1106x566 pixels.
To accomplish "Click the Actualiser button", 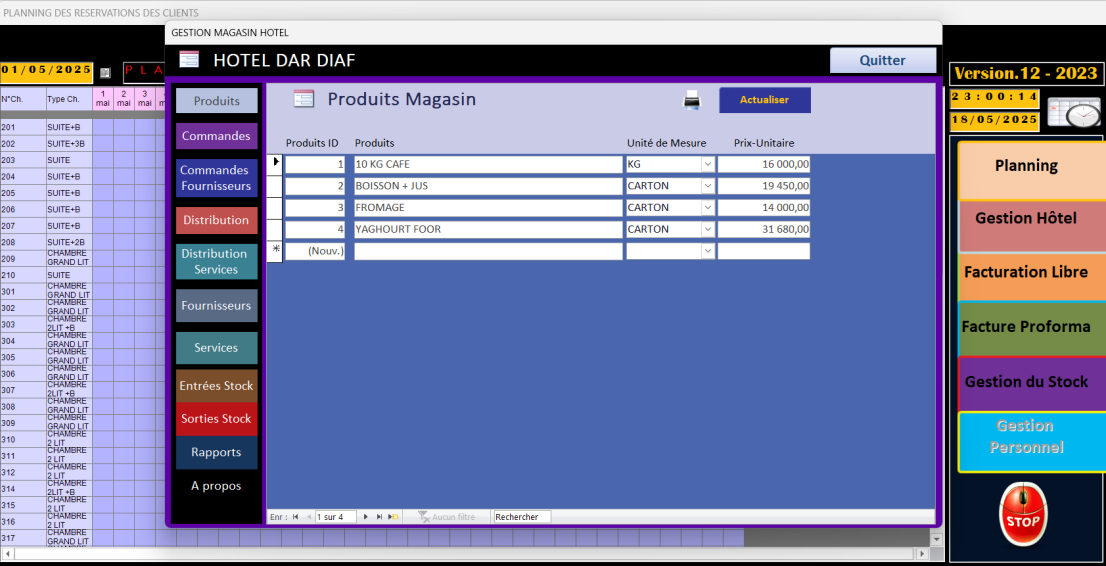I will tap(764, 100).
